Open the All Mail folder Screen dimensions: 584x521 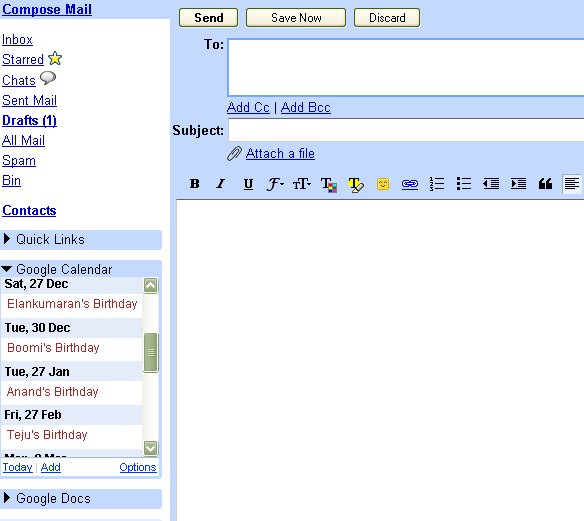point(23,140)
